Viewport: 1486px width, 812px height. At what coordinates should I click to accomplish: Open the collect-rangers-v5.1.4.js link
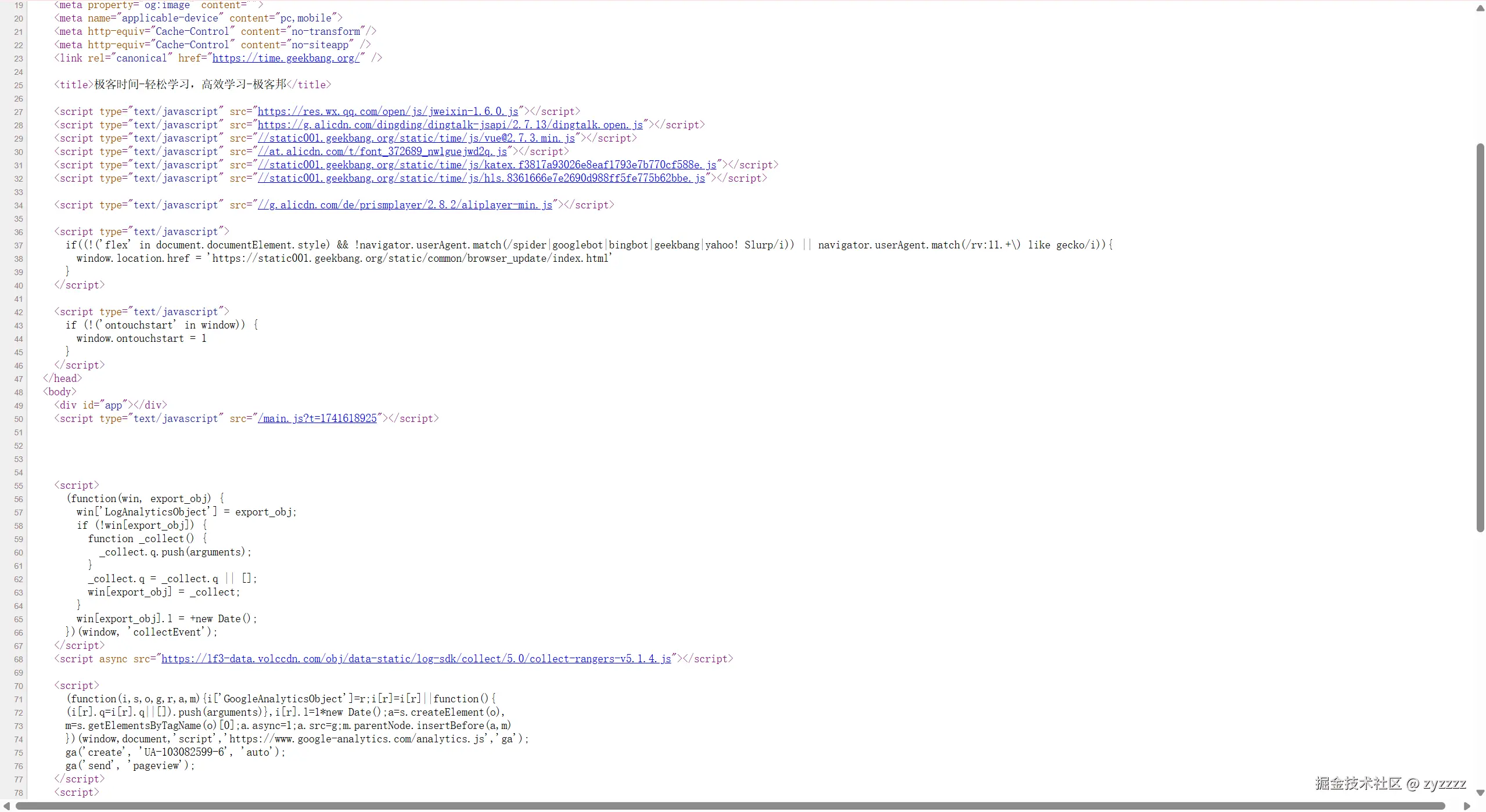pyautogui.click(x=416, y=659)
